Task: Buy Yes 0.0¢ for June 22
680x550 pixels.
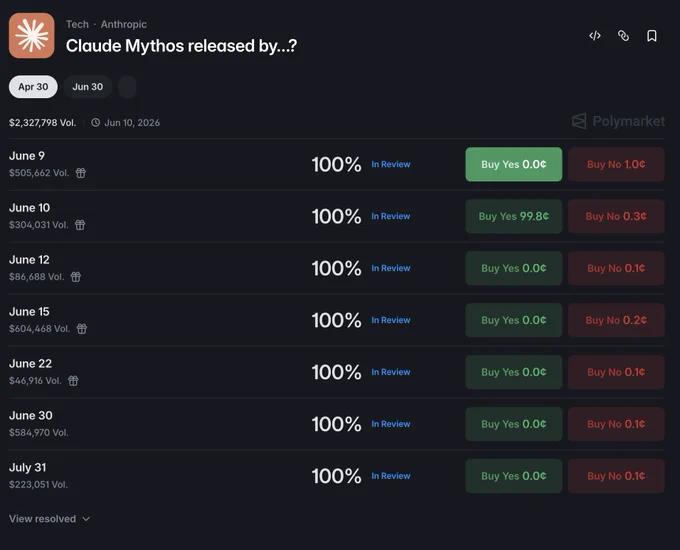Action: [513, 372]
